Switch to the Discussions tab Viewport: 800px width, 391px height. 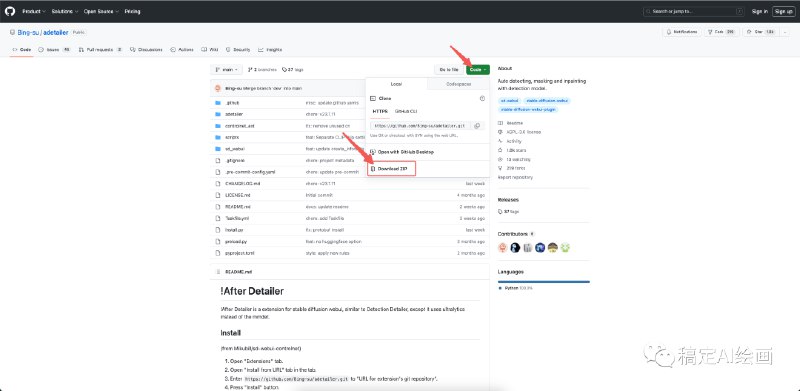pyautogui.click(x=146, y=50)
